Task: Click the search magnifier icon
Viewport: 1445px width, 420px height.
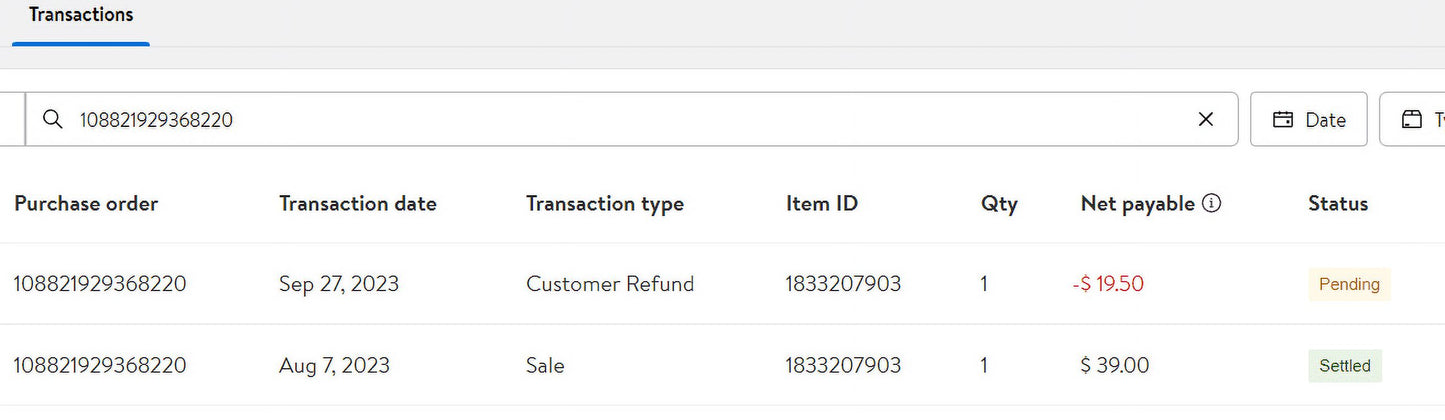Action: pos(53,120)
